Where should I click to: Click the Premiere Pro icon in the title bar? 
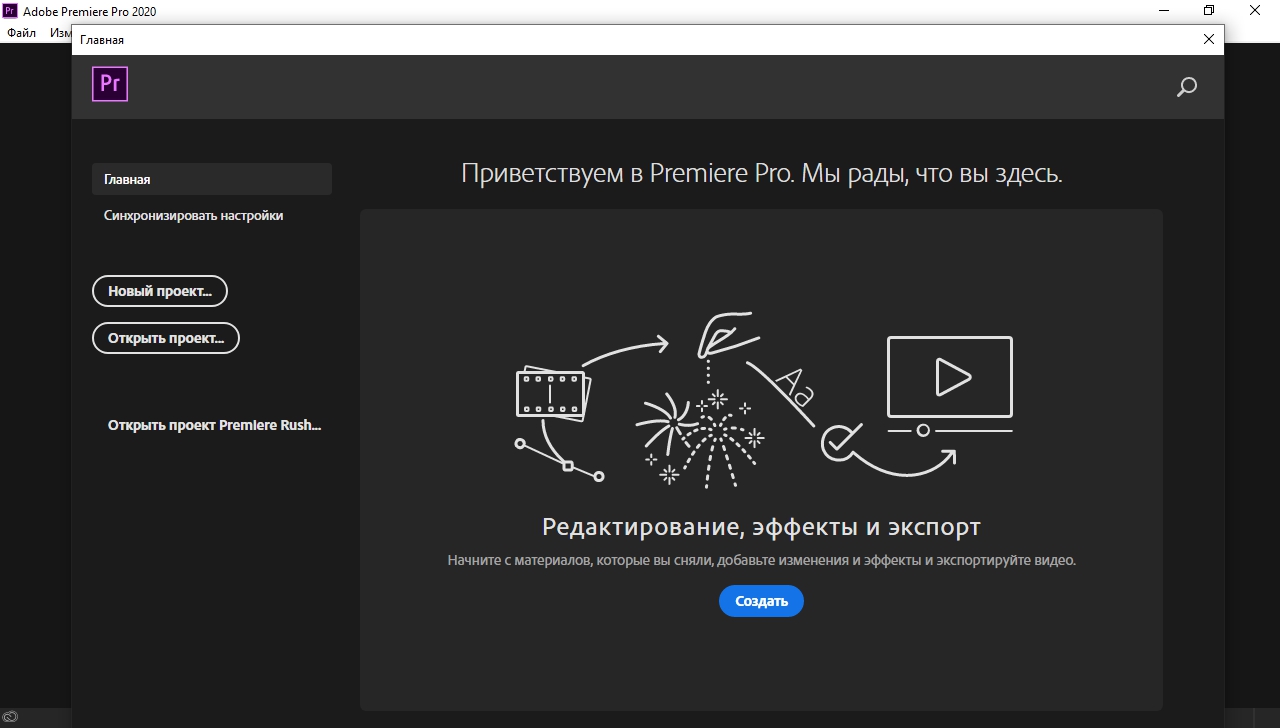coord(11,11)
